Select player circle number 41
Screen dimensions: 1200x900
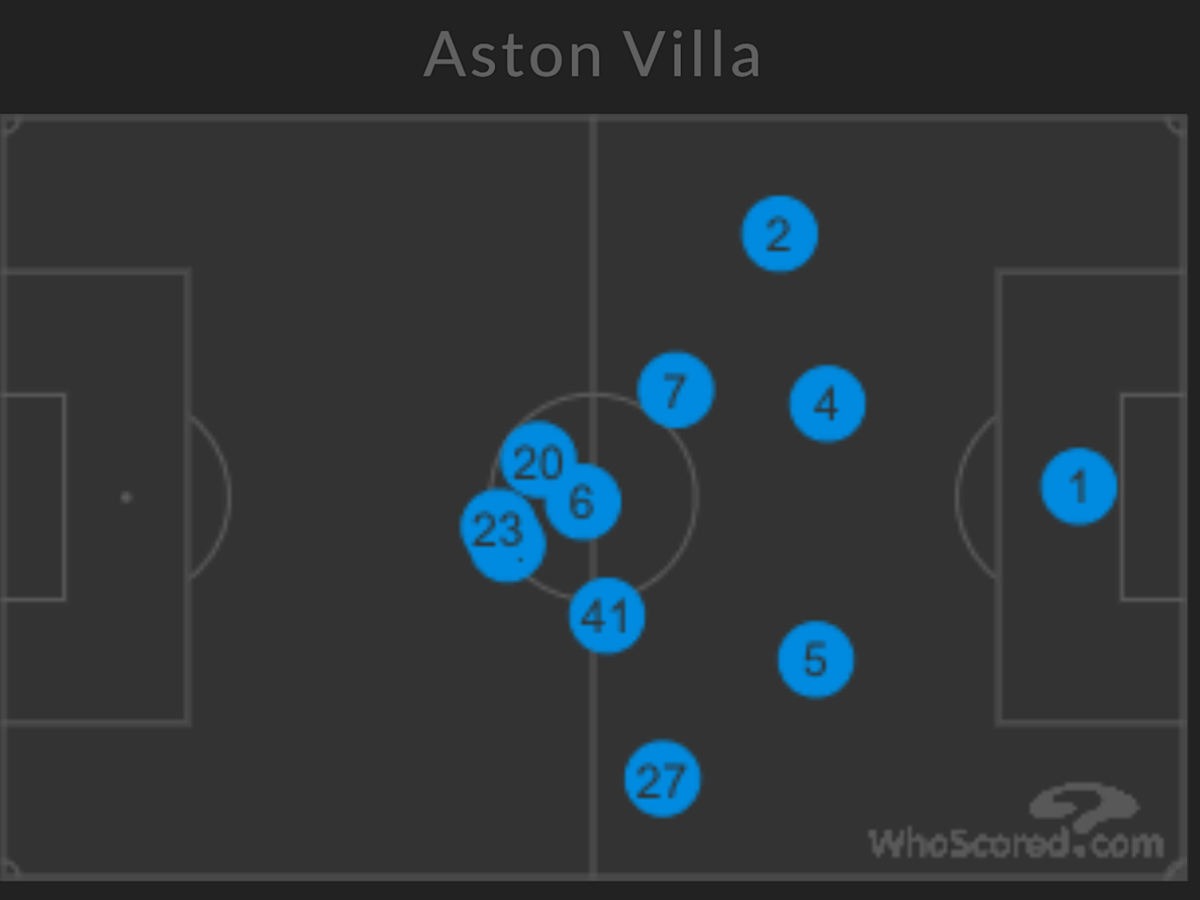[x=607, y=615]
